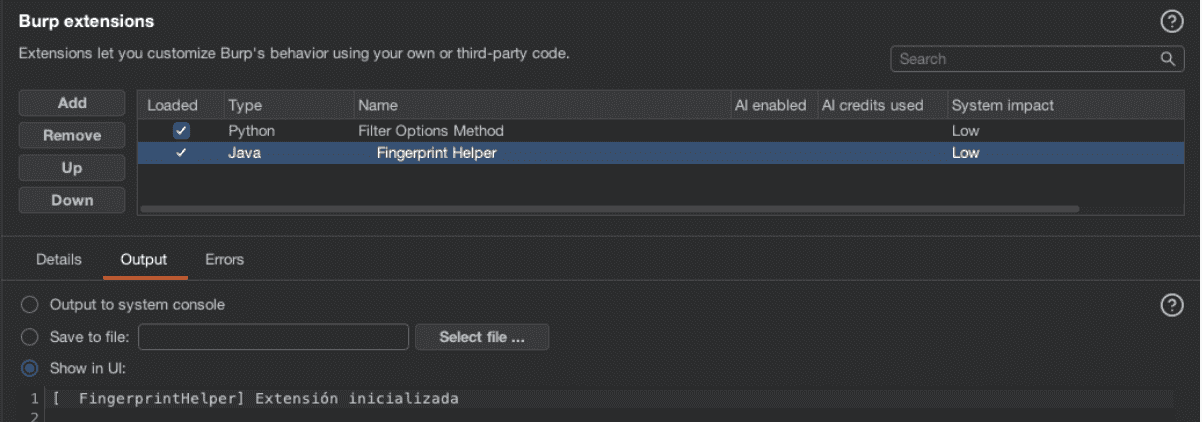Image resolution: width=1202 pixels, height=422 pixels.
Task: Click the Burp extensions heading
Action: [86, 21]
